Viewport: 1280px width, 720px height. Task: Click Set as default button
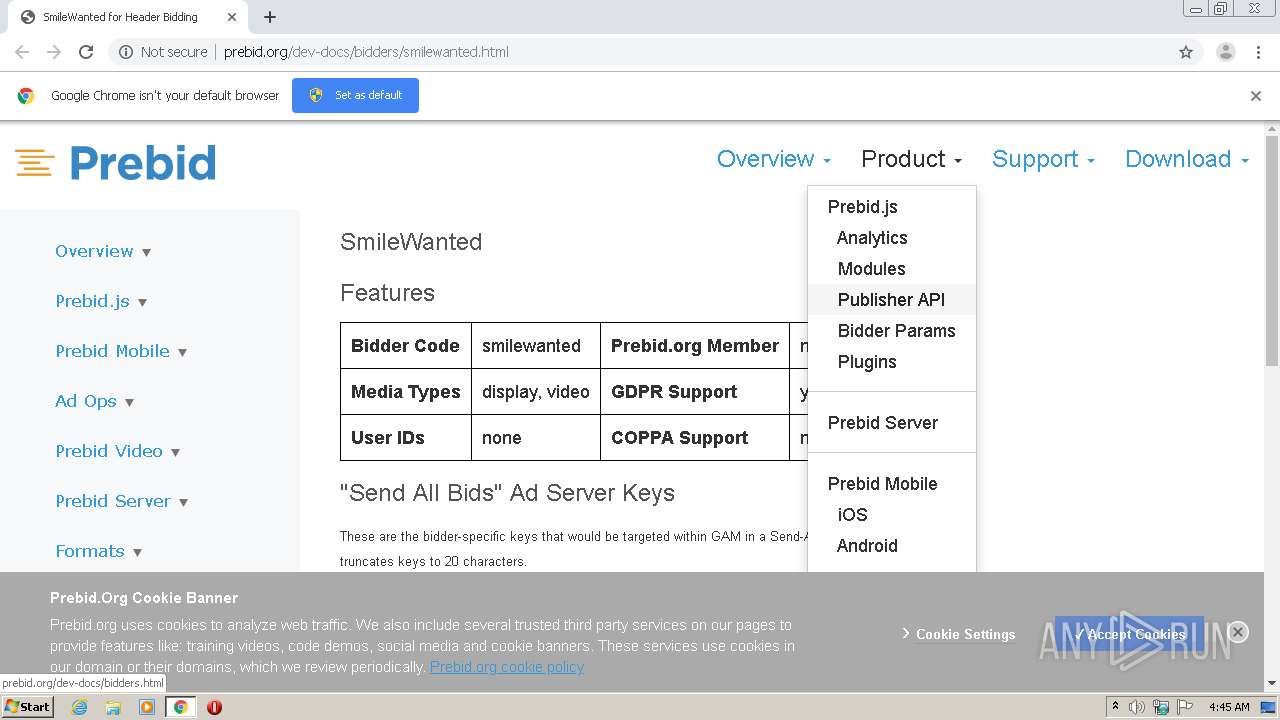pyautogui.click(x=355, y=95)
